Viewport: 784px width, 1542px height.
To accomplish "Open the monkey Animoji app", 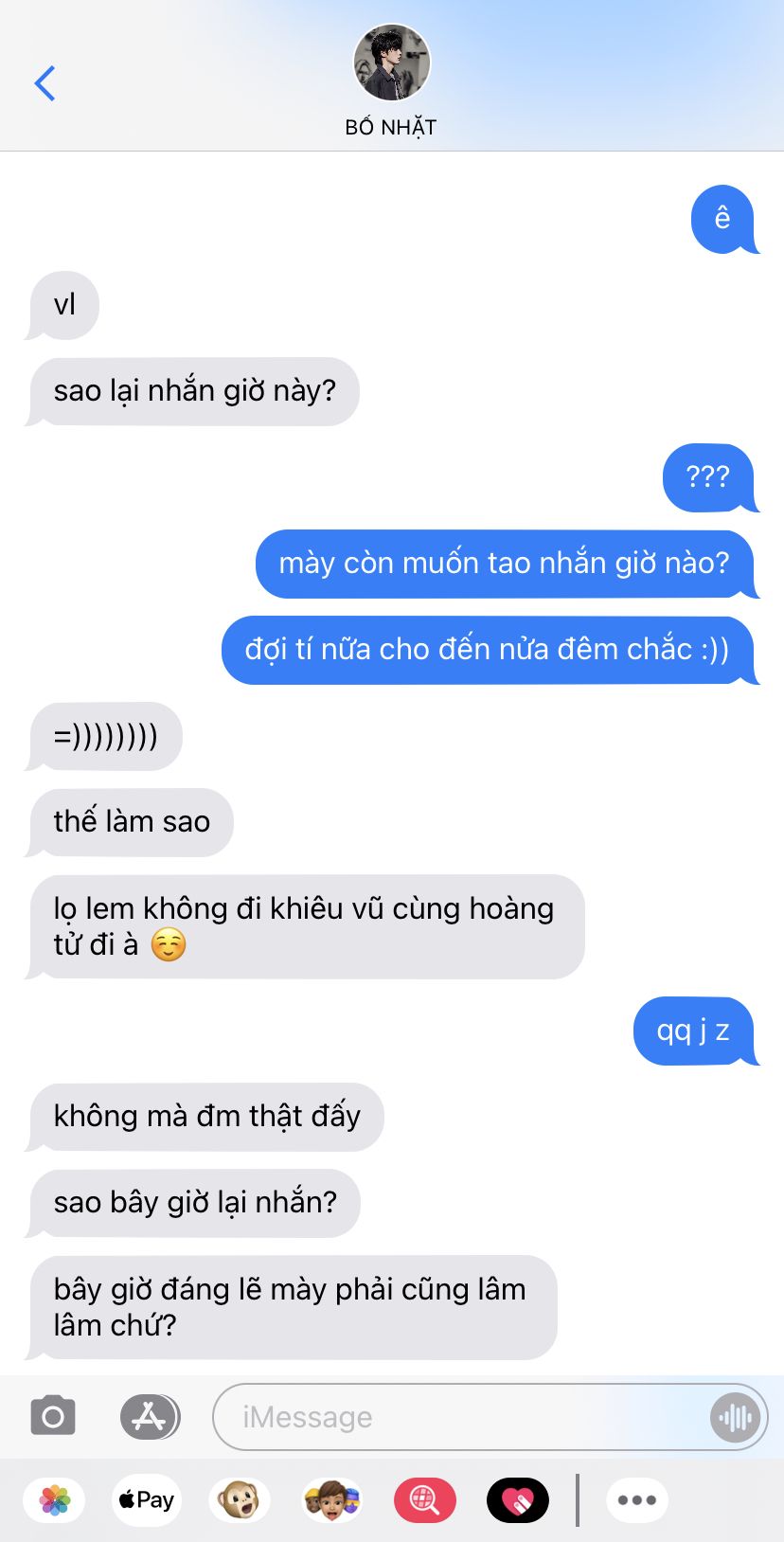I will pos(240,1500).
